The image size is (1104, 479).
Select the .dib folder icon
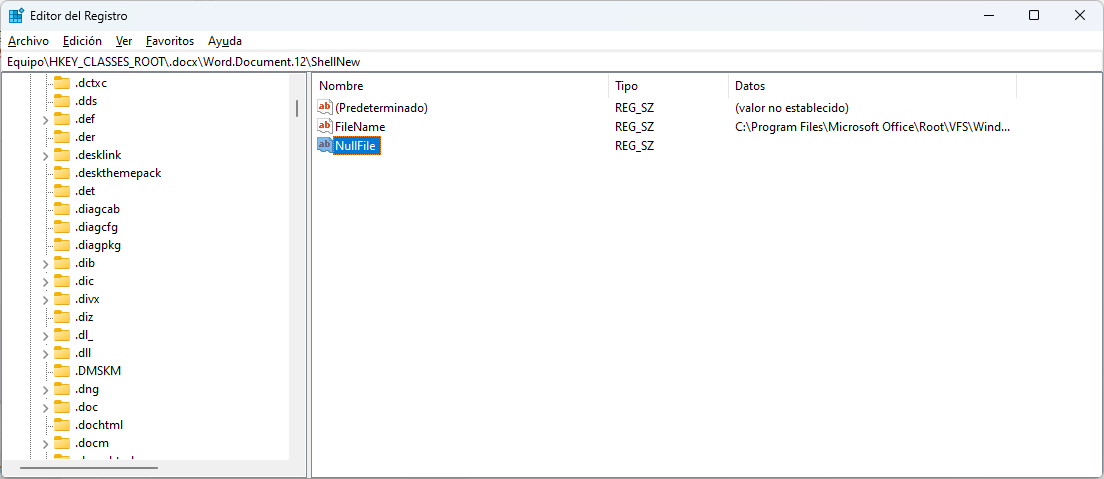pos(63,263)
